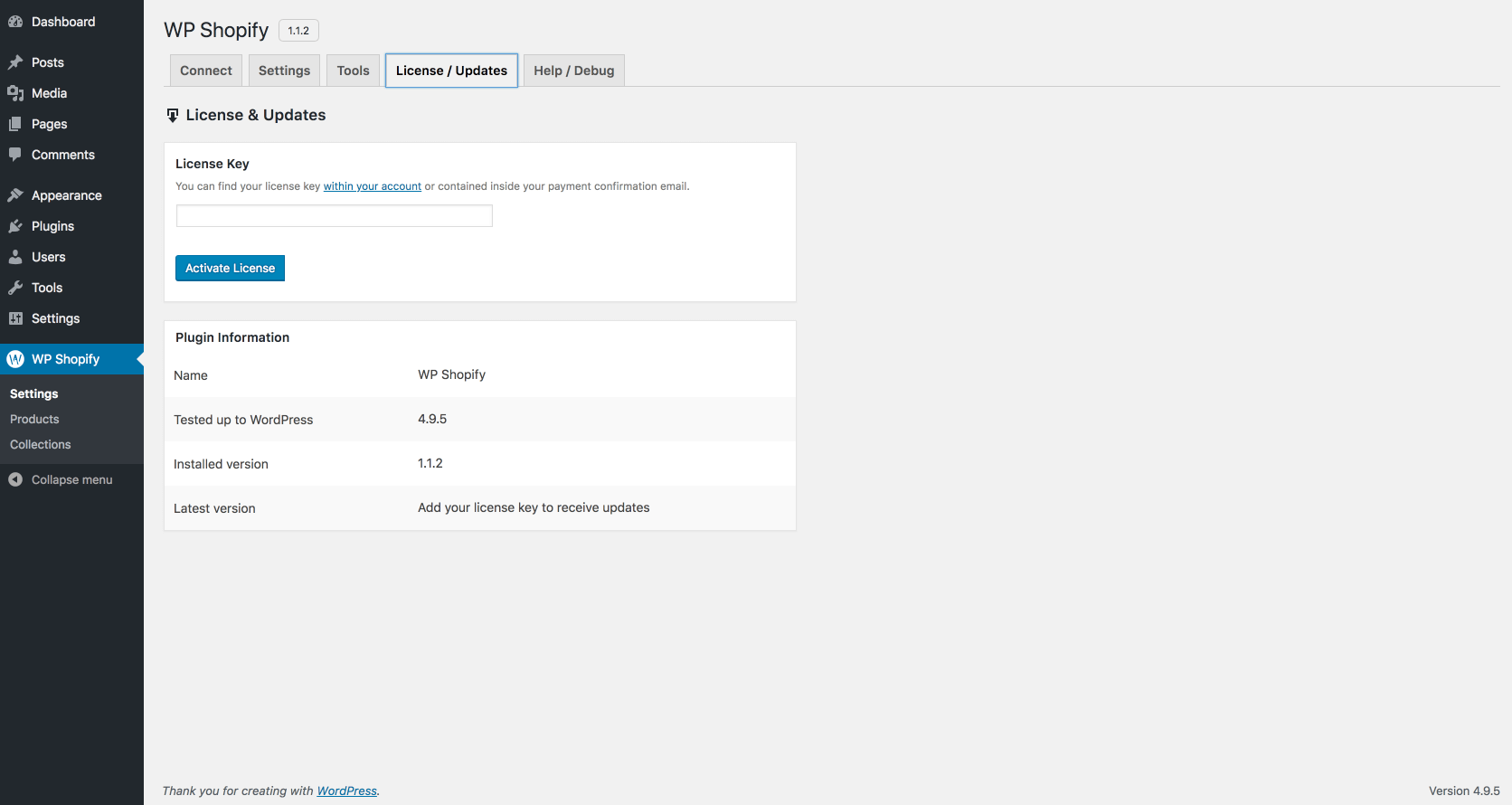This screenshot has height=805, width=1512.
Task: Click the Users person icon
Action: click(15, 257)
